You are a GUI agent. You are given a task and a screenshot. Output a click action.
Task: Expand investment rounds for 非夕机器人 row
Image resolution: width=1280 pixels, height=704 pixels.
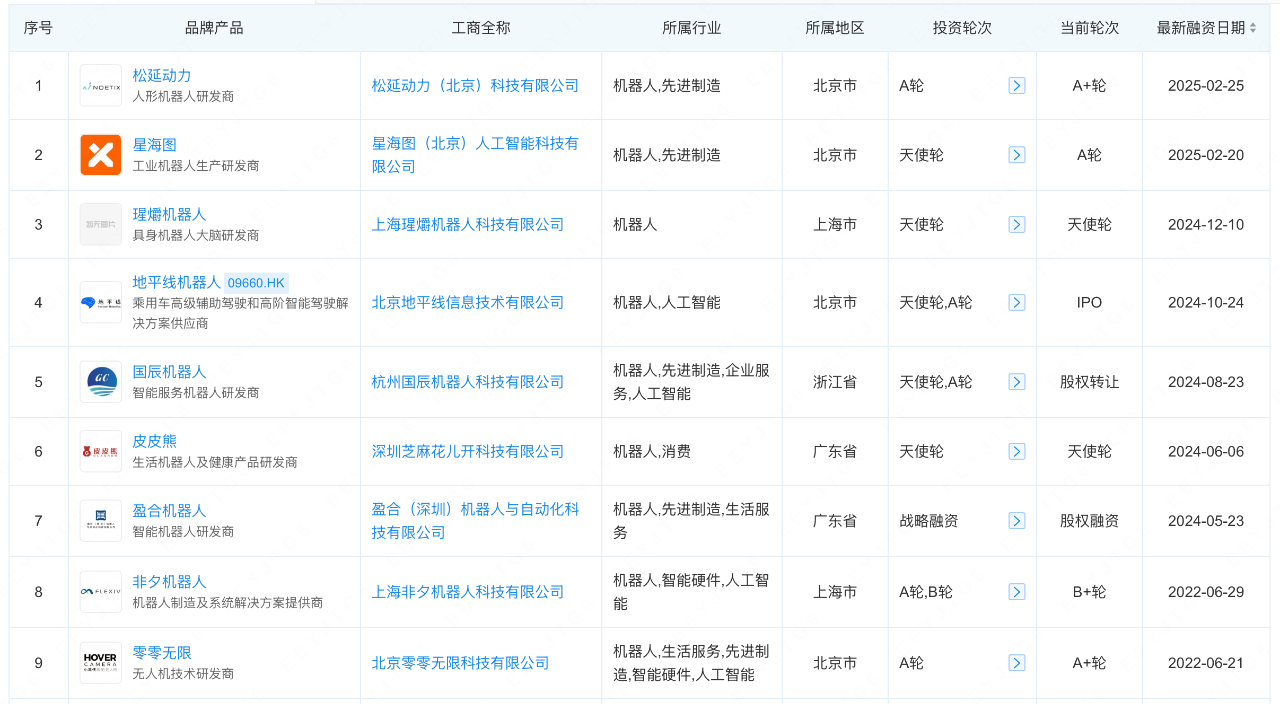(x=1017, y=591)
